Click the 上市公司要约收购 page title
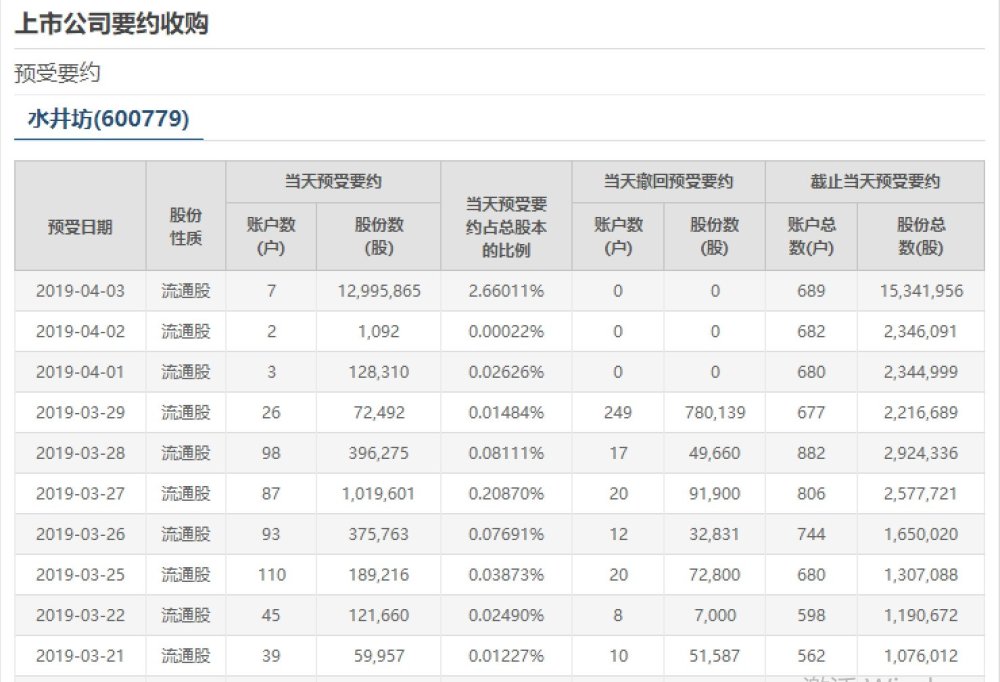 pos(112,24)
